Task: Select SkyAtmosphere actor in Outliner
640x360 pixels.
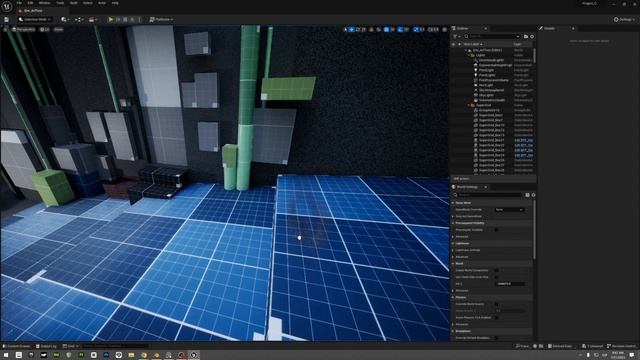Action: click(491, 90)
